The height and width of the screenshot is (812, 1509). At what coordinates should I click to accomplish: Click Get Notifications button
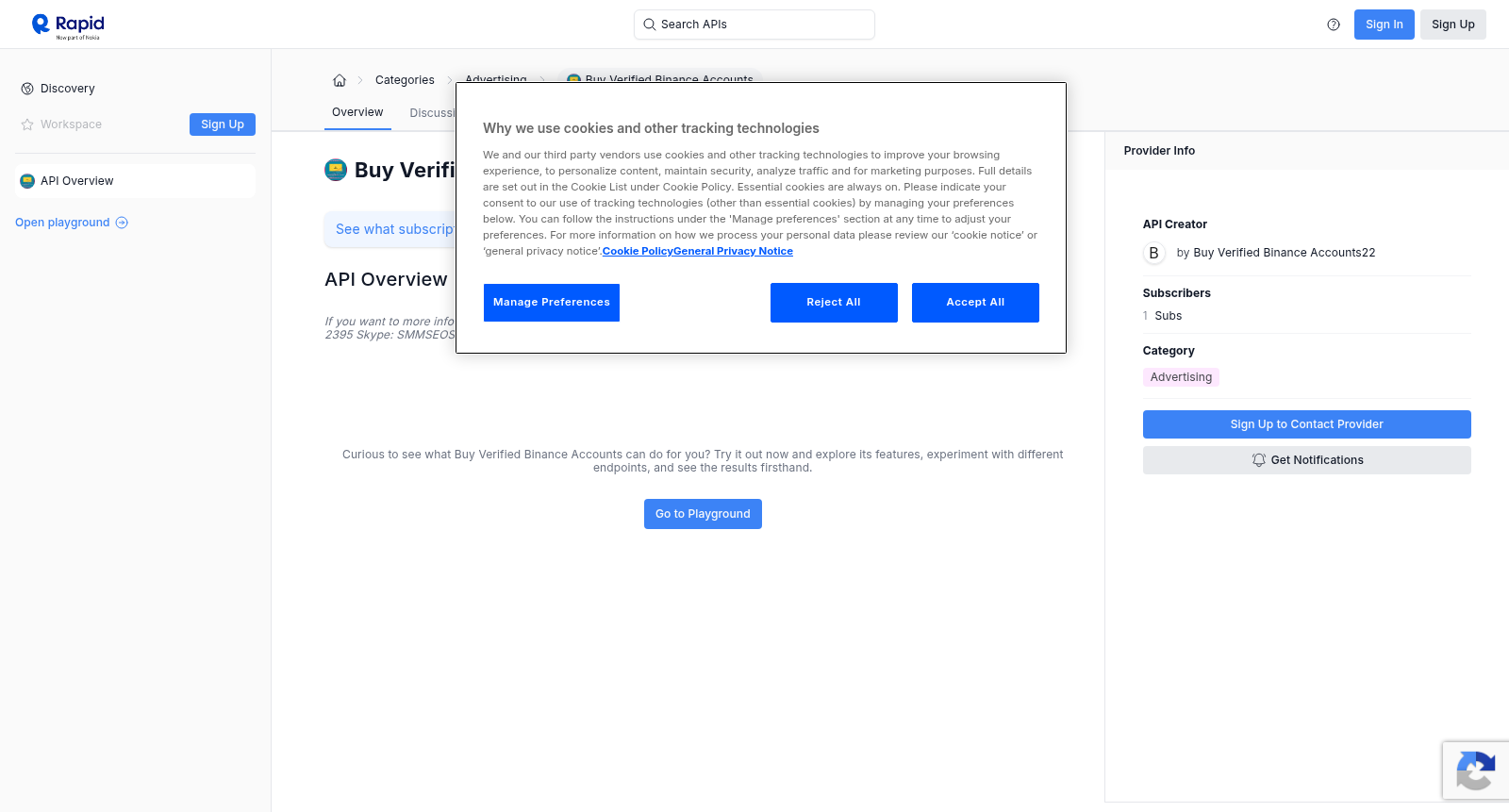[x=1307, y=460]
